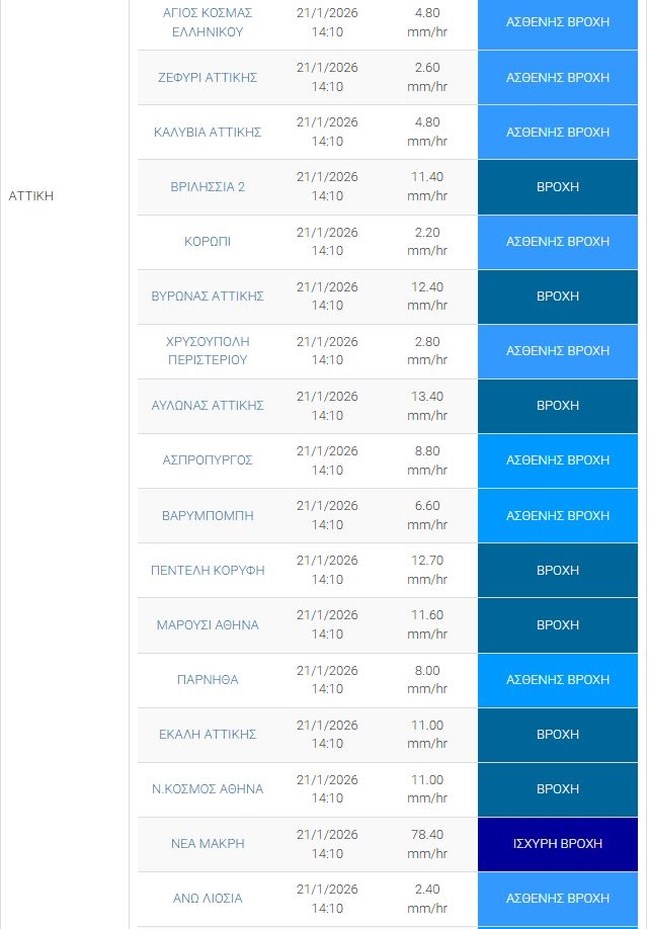
Task: Open the ΧΡΥΣΟΥΠΟΛΗ ΠΕΡΙΣΤΕΡΙΟΥ station
Action: (207, 350)
